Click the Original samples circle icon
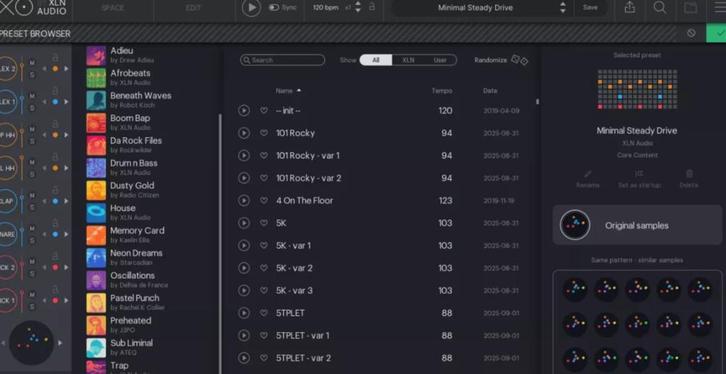 point(575,225)
